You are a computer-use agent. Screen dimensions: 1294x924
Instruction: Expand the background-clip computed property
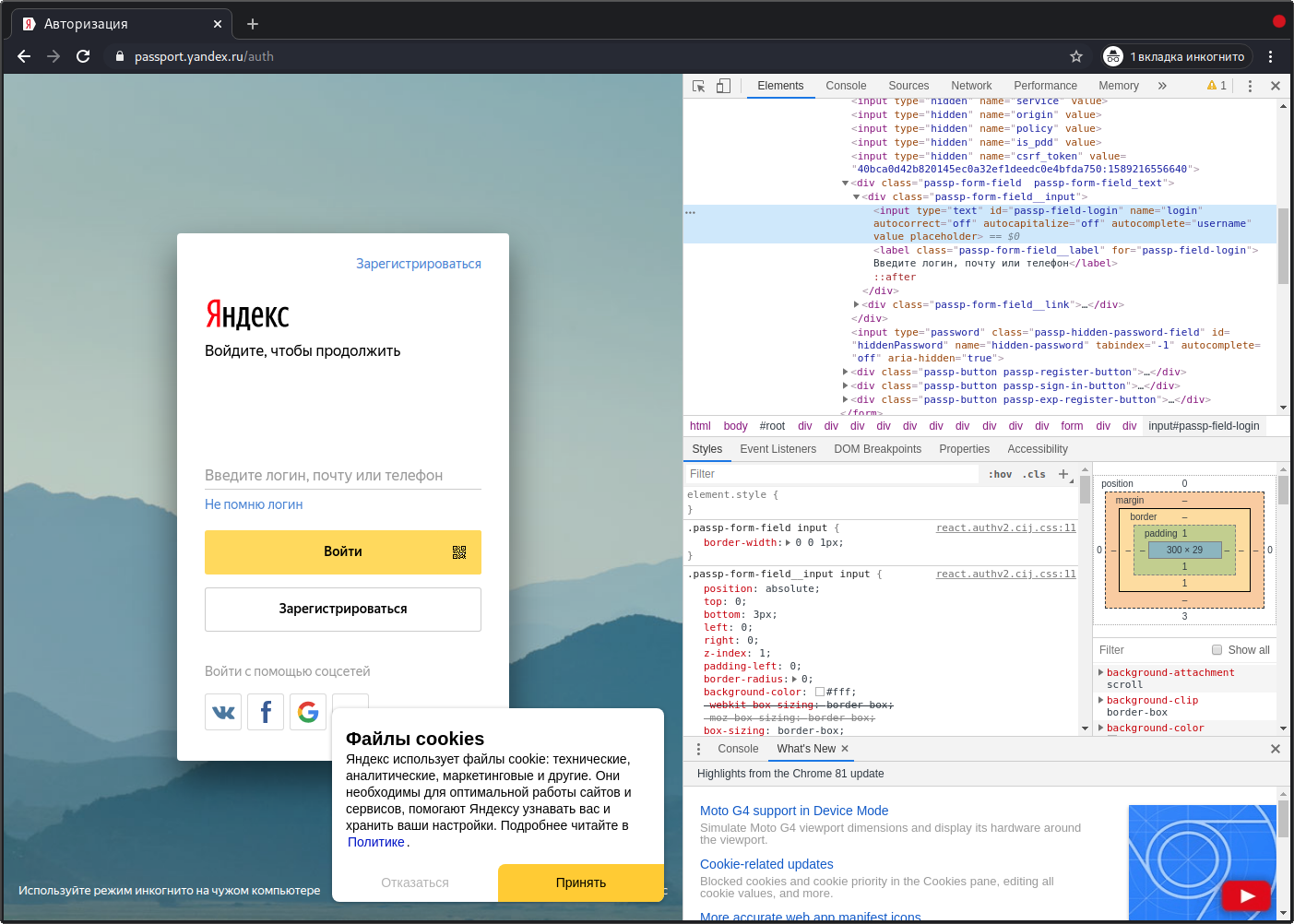point(1101,700)
